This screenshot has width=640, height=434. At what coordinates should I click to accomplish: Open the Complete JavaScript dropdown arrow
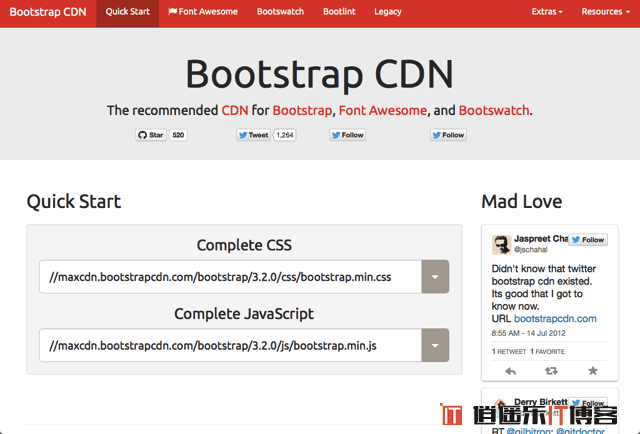(435, 345)
